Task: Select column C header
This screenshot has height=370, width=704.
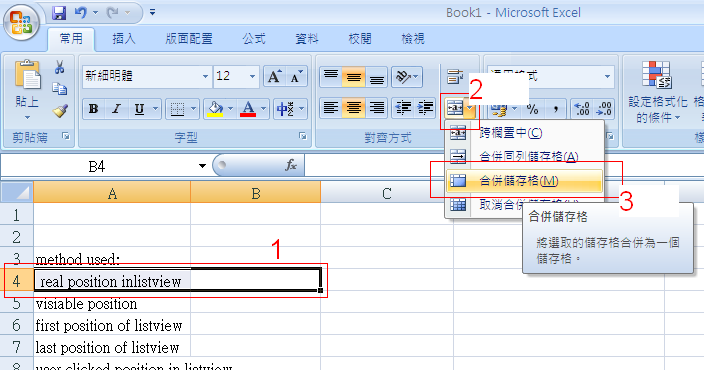Action: [387, 193]
